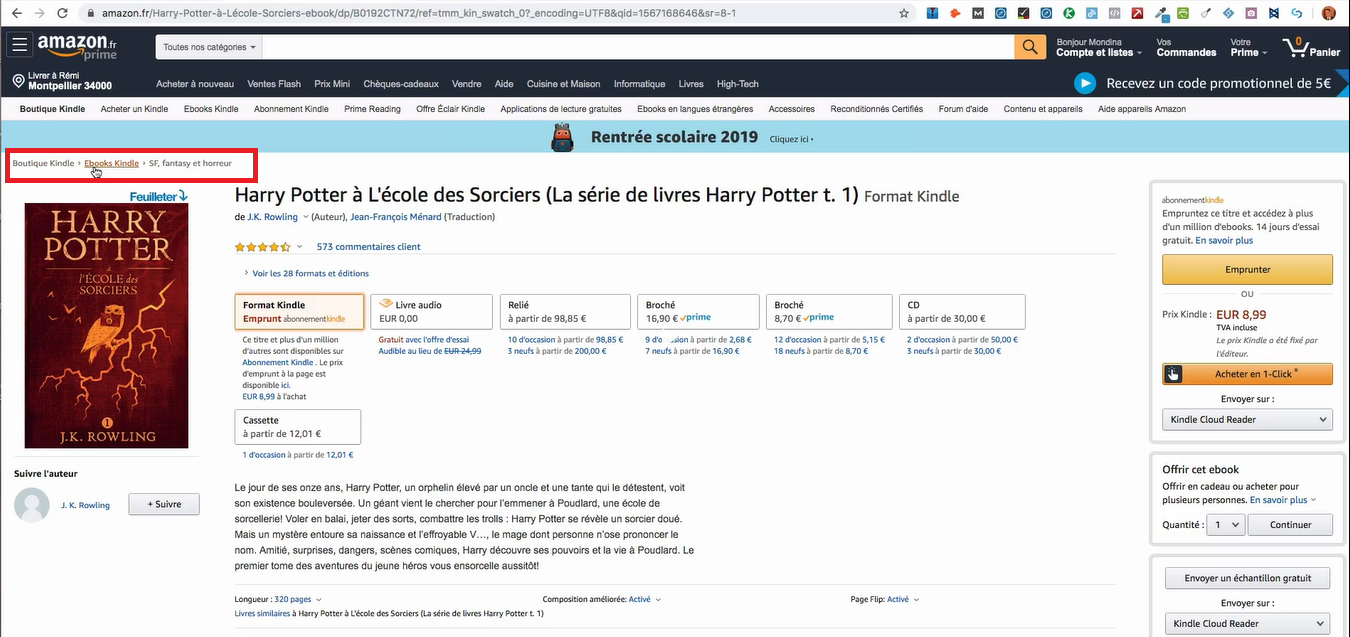Select the Livre audio format
Image resolution: width=1350 pixels, height=637 pixels.
[431, 312]
